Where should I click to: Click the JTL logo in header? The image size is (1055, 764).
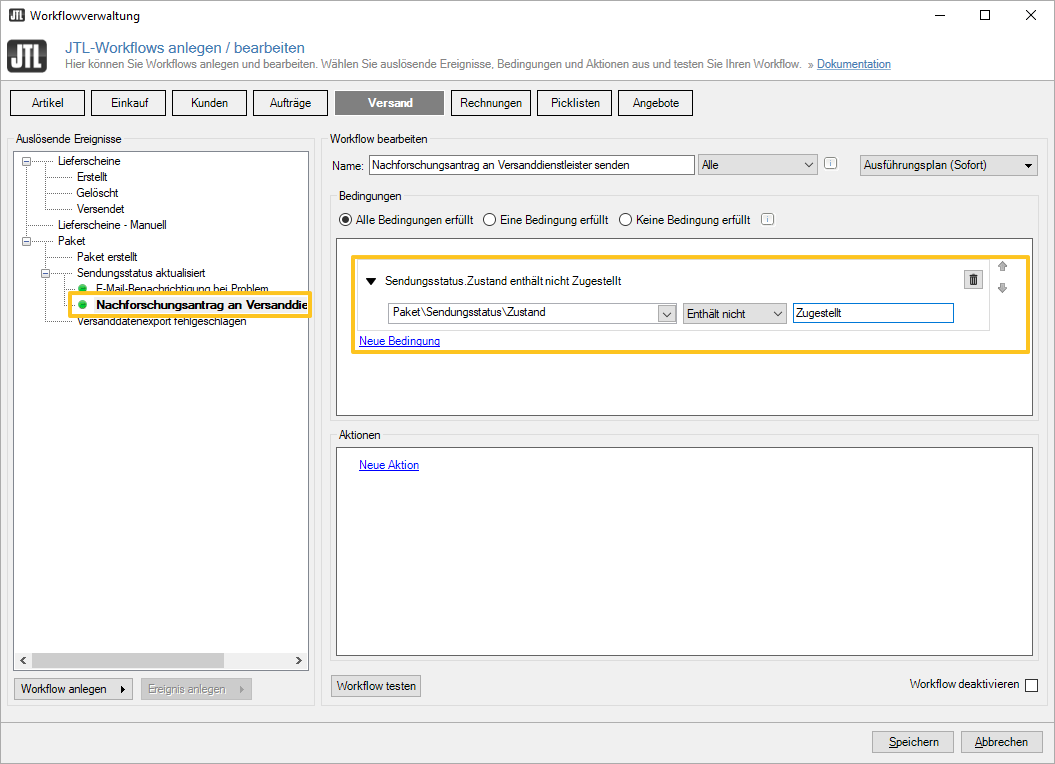(x=27, y=56)
